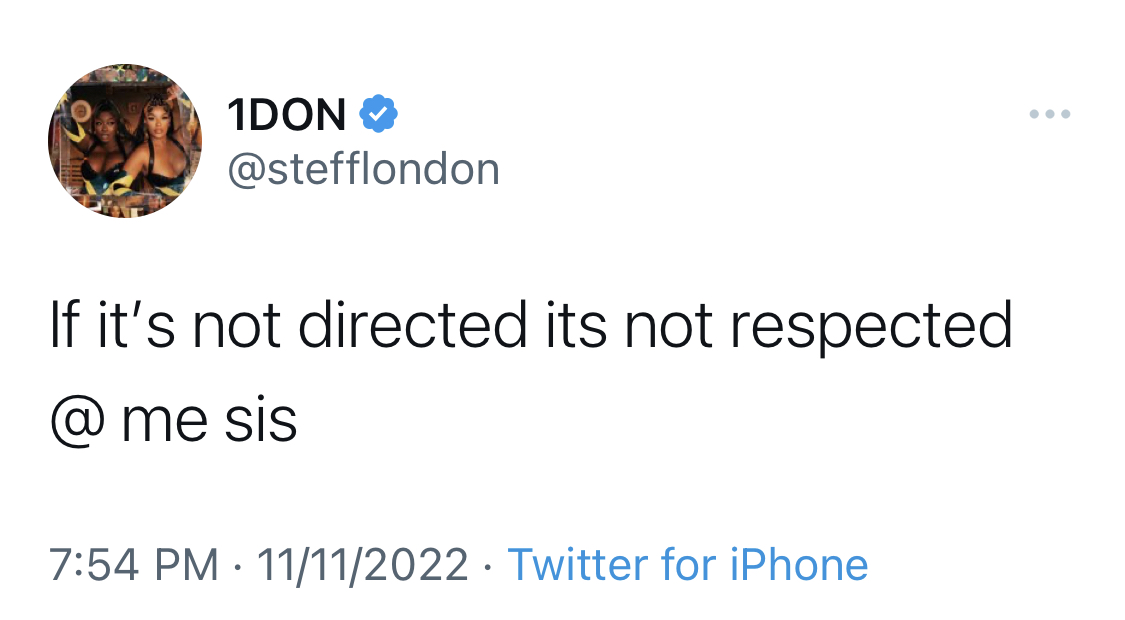1125x620 pixels.
Task: Click the first line of tweet text
Action: (x=531, y=327)
